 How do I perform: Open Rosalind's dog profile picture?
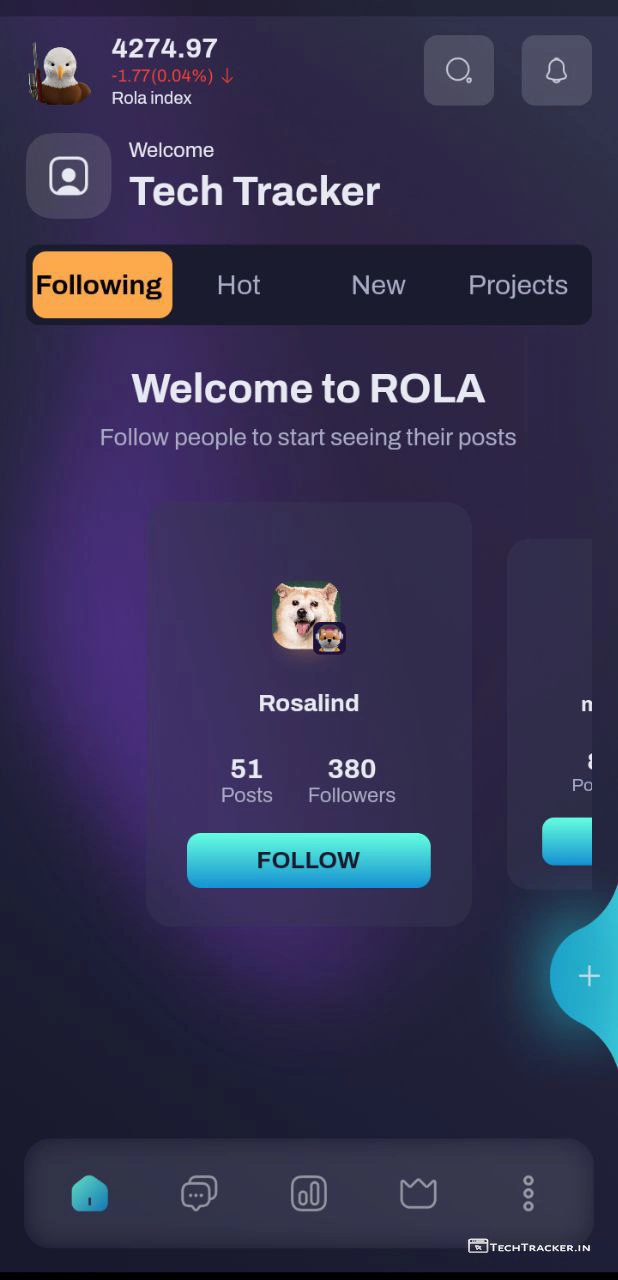(x=307, y=616)
